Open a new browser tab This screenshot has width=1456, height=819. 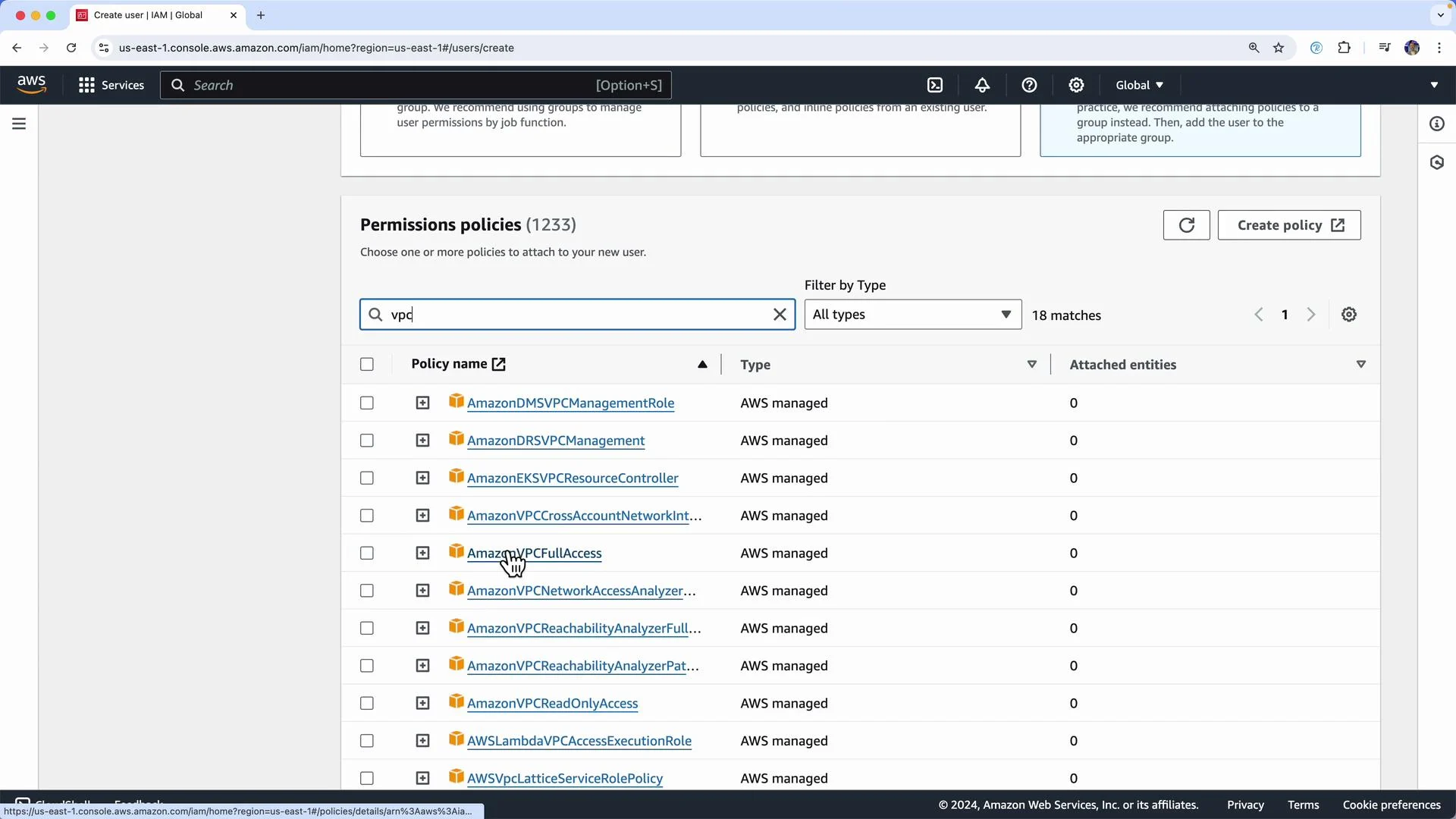point(261,15)
